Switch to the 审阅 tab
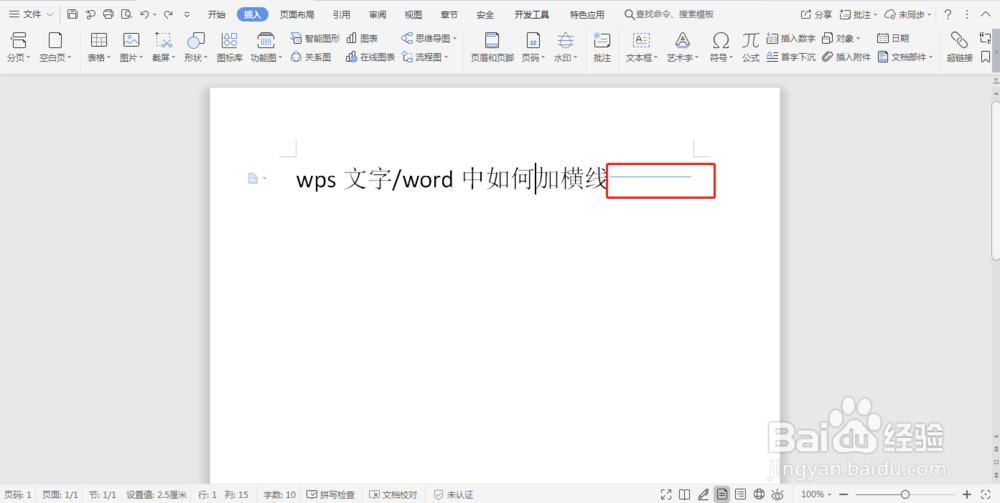Image resolution: width=1000 pixels, height=503 pixels. click(377, 15)
